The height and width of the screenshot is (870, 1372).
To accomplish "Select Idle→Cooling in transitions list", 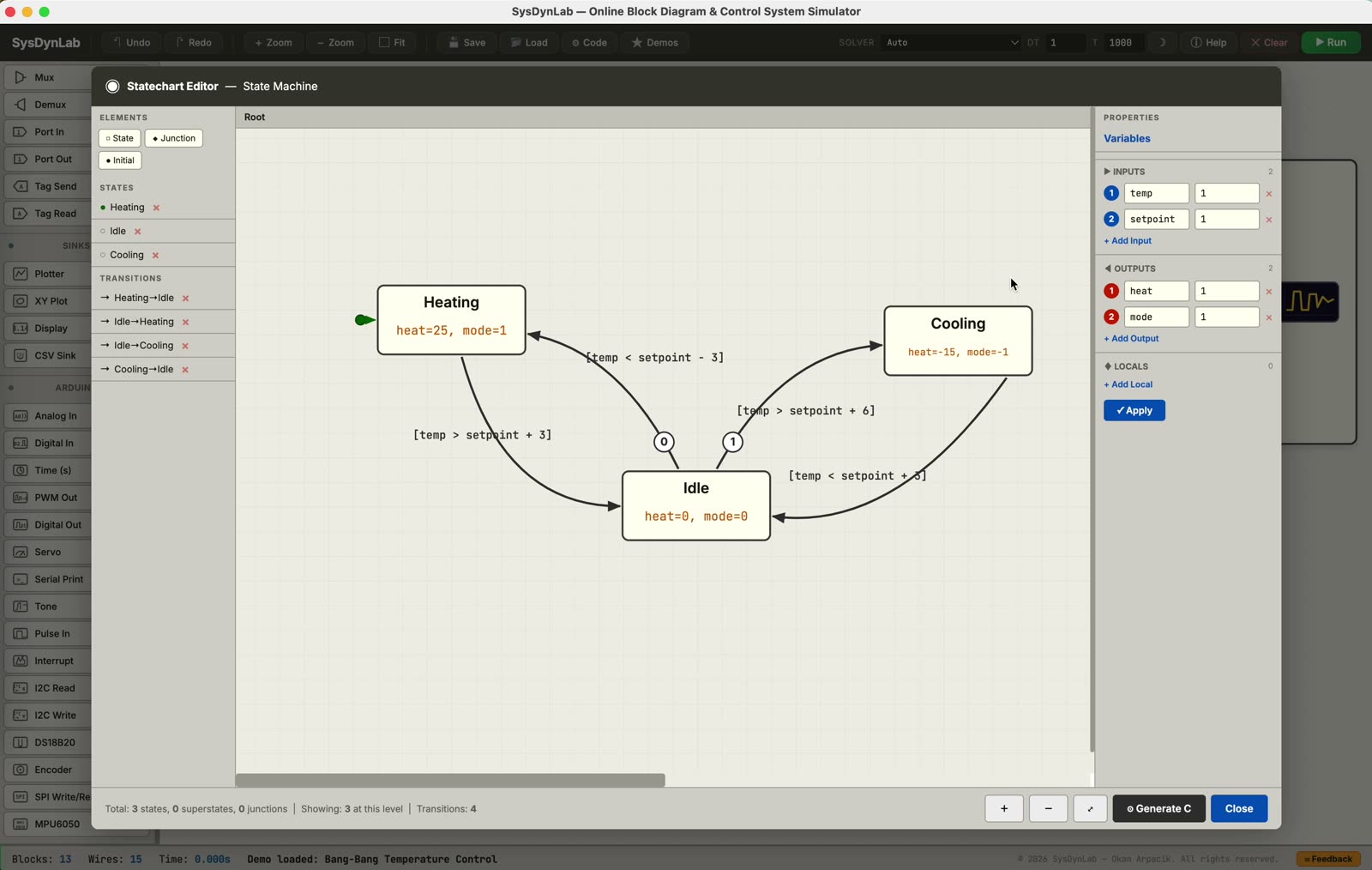I will click(143, 346).
